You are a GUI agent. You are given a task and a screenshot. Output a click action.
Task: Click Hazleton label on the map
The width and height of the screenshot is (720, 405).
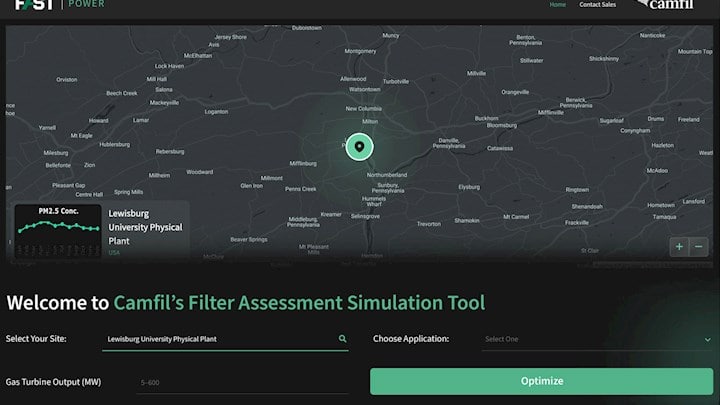coord(662,145)
